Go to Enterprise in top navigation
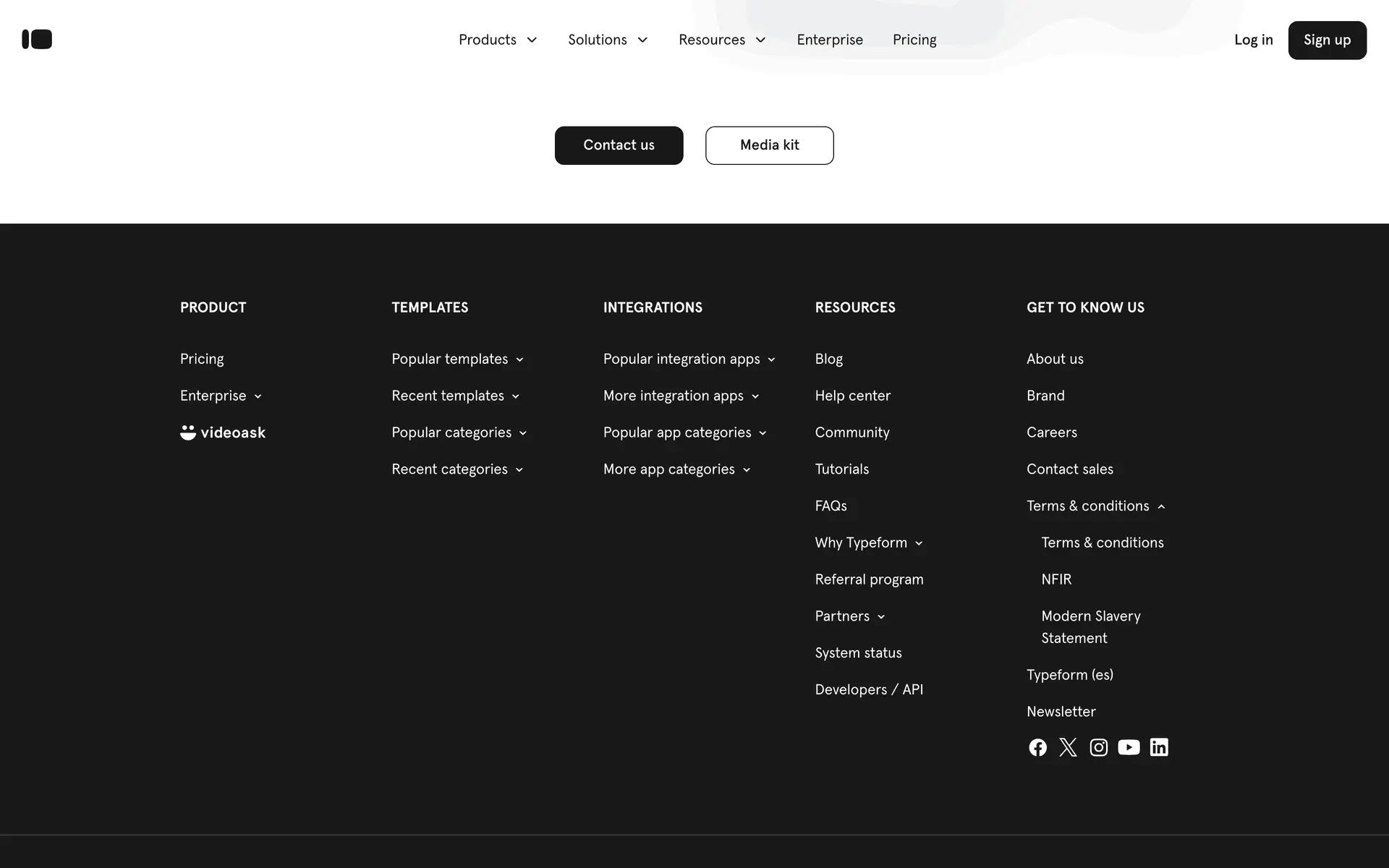Screen dimensions: 1389x868 pos(830,40)
